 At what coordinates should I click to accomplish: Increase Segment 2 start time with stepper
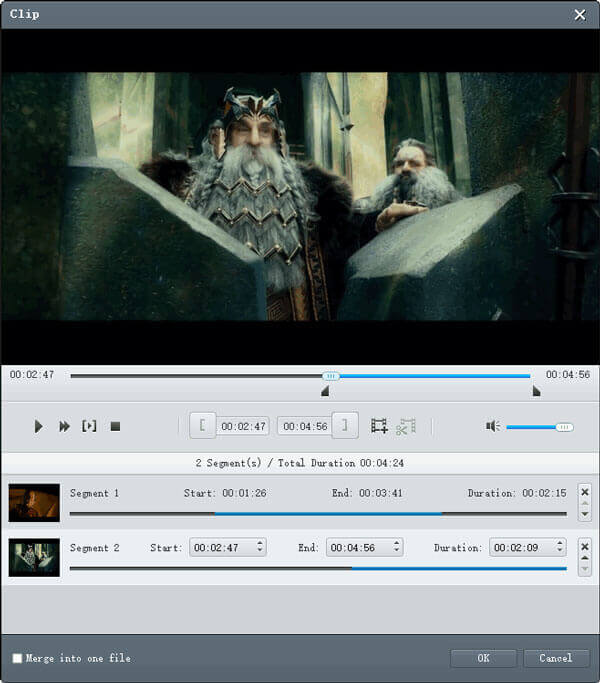tap(260, 543)
